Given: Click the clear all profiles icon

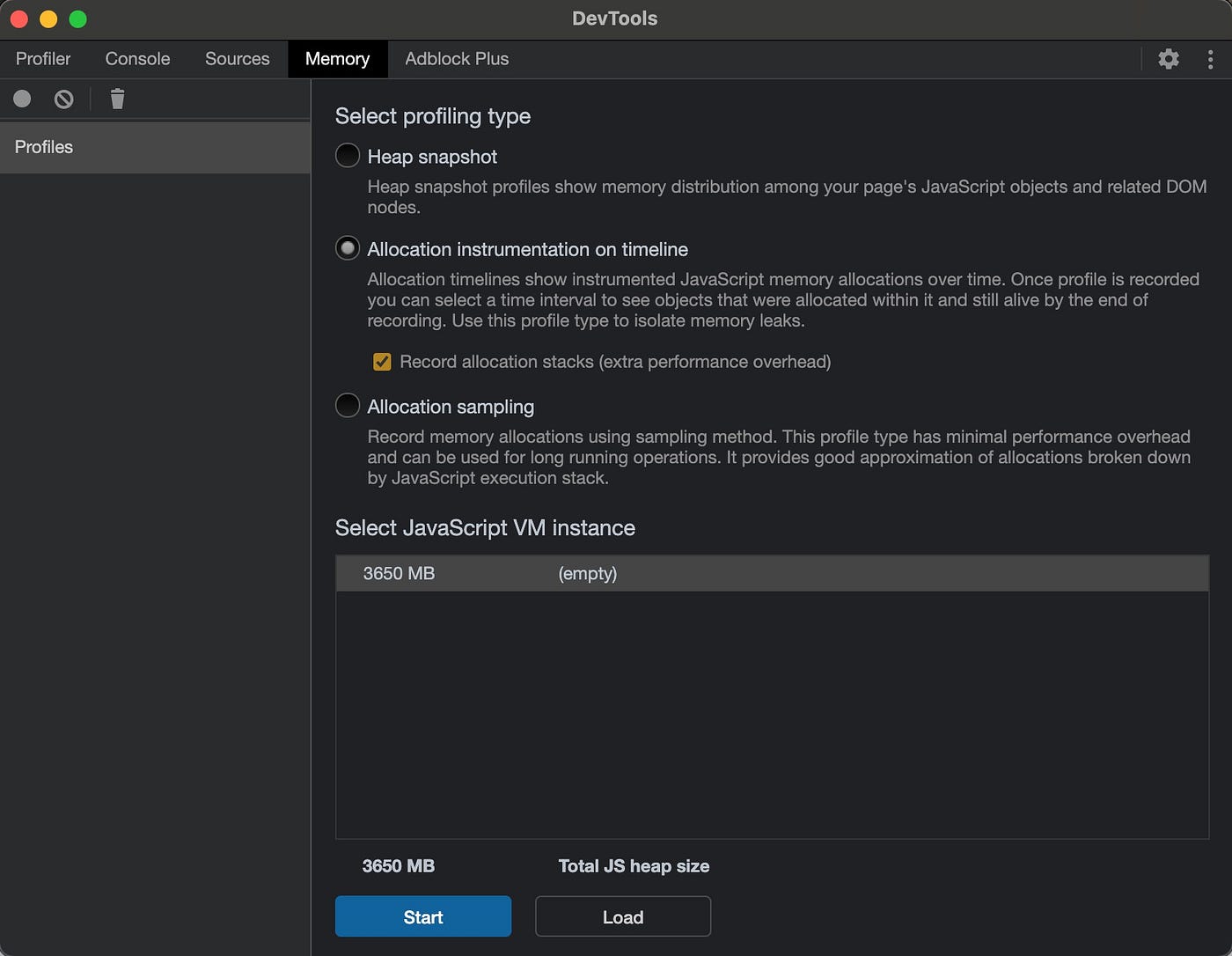Looking at the screenshot, I should click(x=63, y=99).
